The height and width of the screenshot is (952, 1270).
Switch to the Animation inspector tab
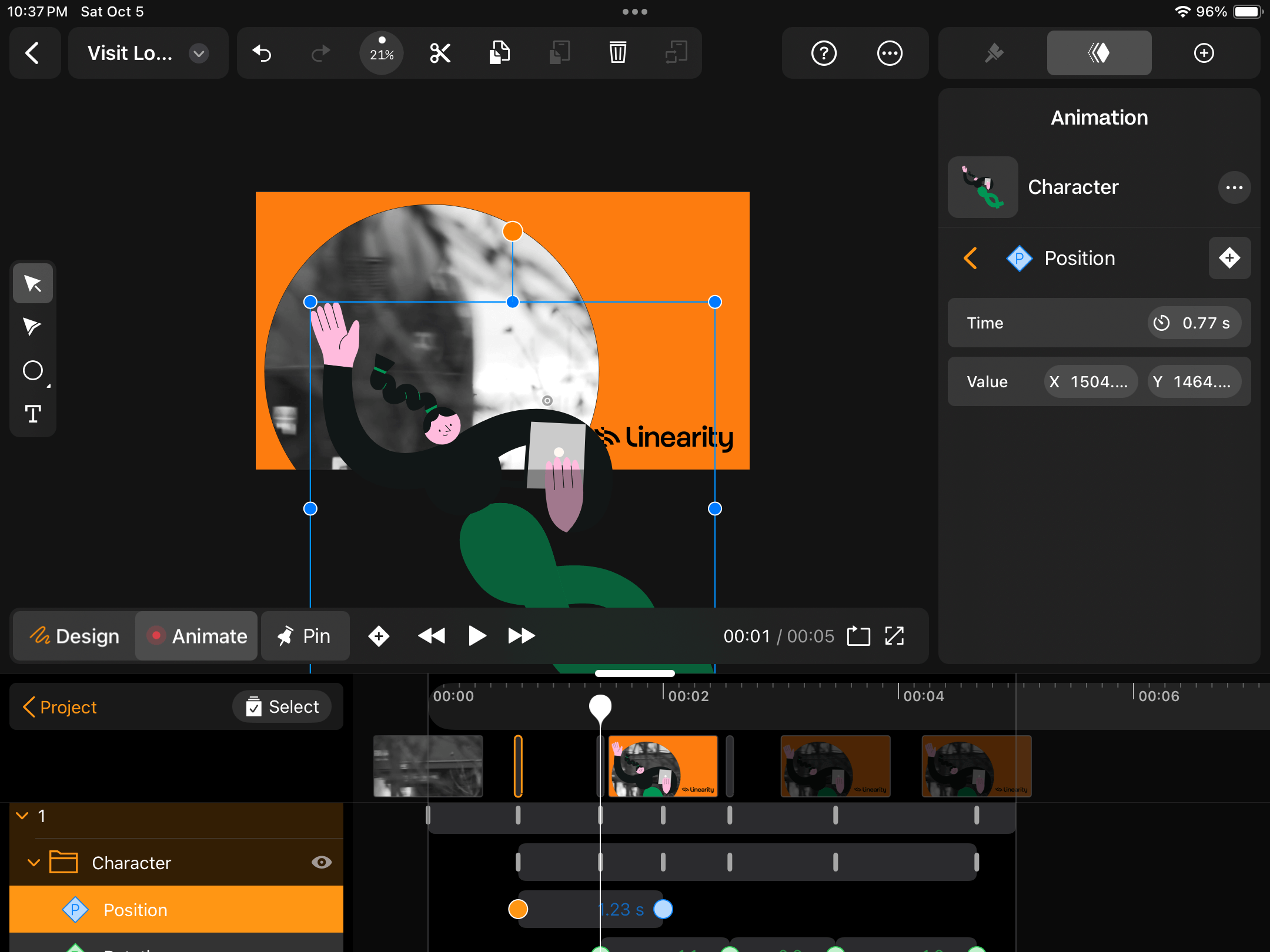coord(1099,53)
